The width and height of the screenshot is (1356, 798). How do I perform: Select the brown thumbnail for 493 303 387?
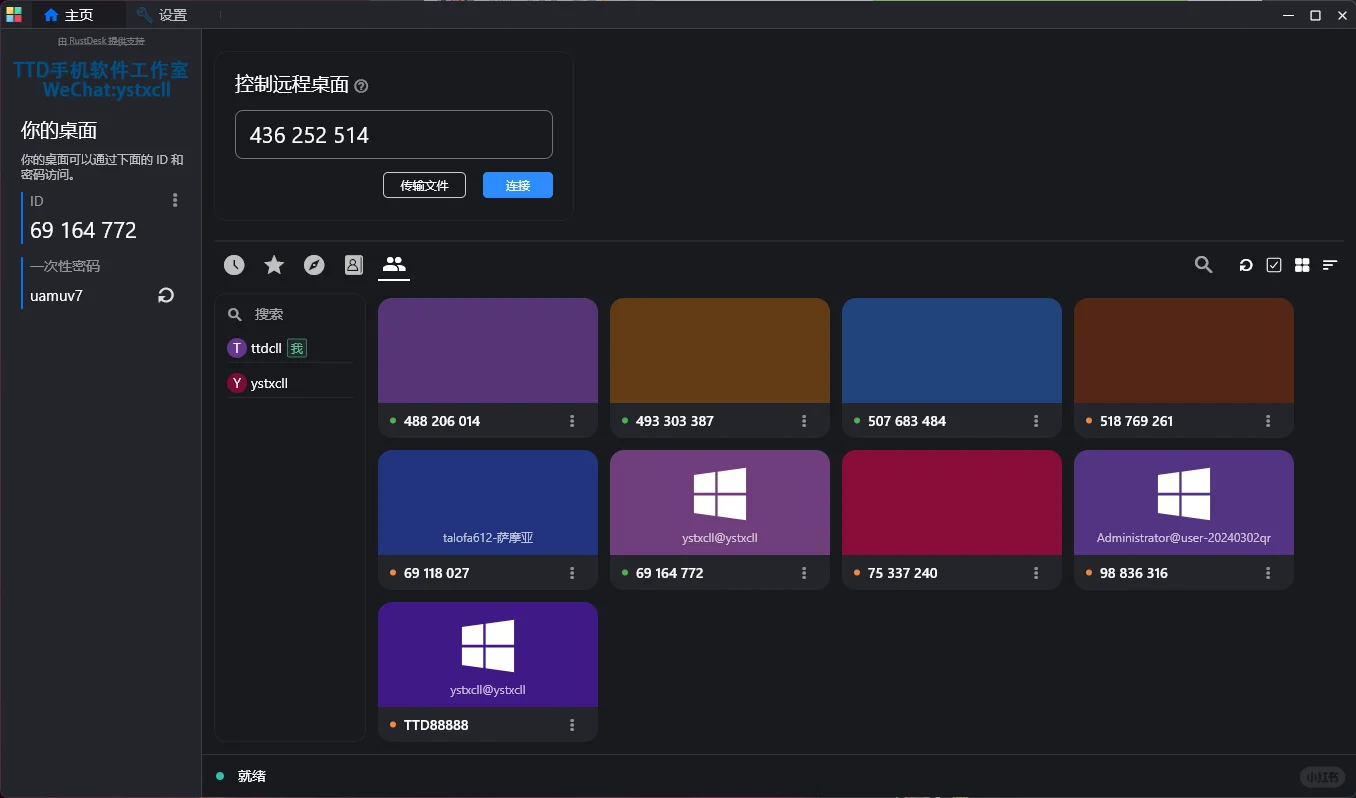pos(720,351)
